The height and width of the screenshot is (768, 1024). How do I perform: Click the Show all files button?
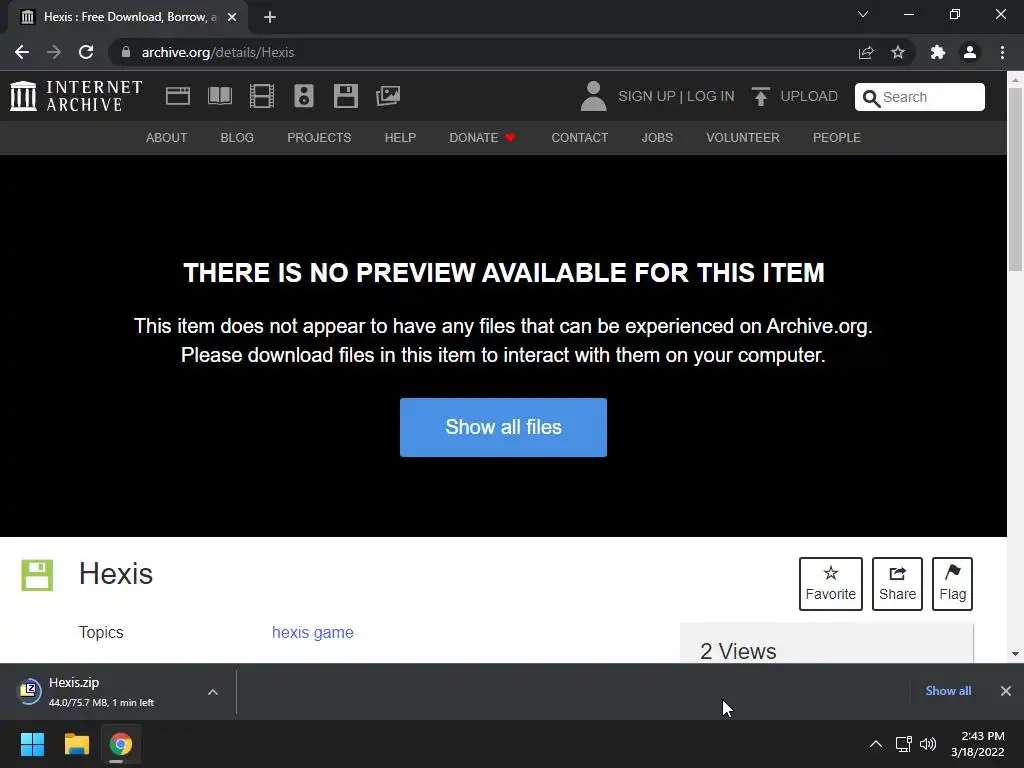(x=504, y=427)
